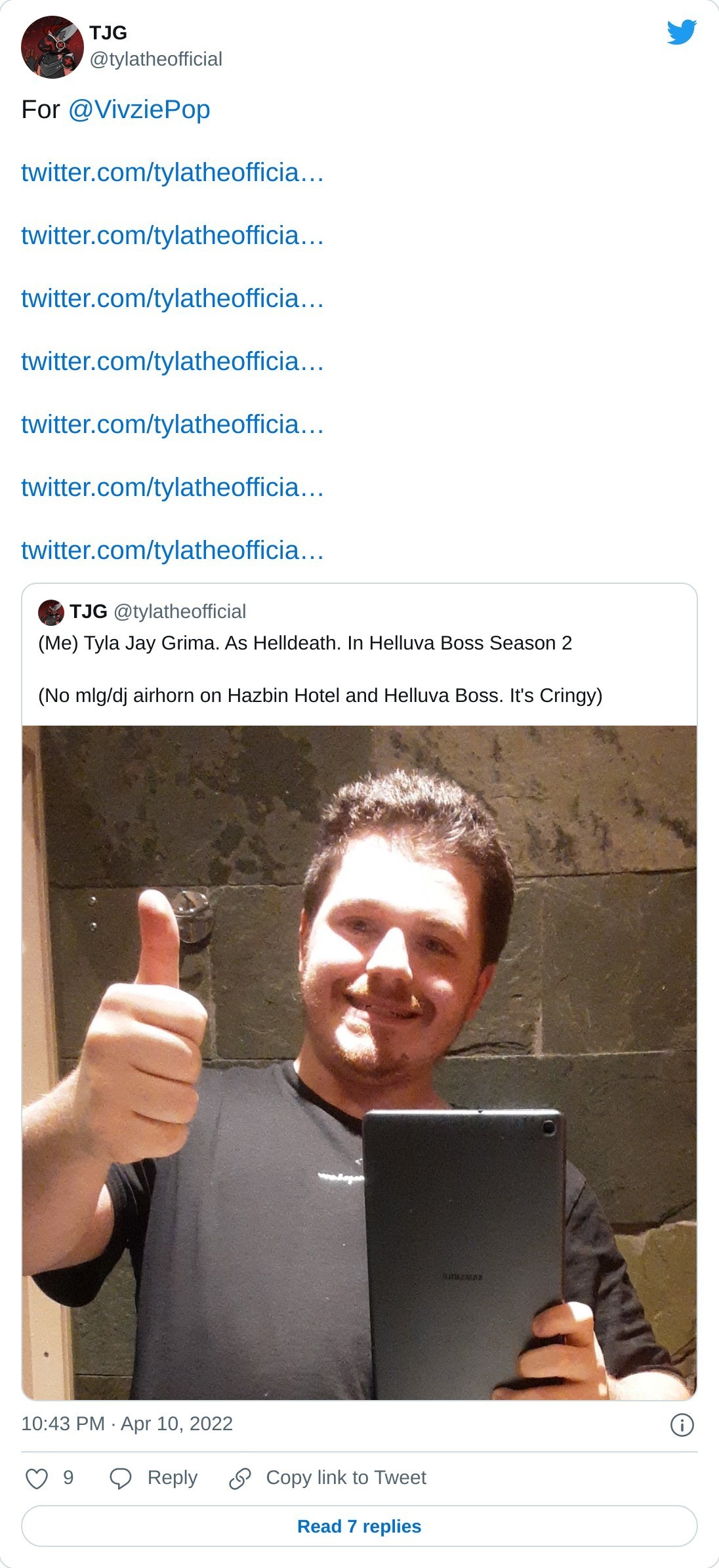This screenshot has width=719, height=1568.
Task: Click the reply speech bubble icon
Action: [121, 1479]
